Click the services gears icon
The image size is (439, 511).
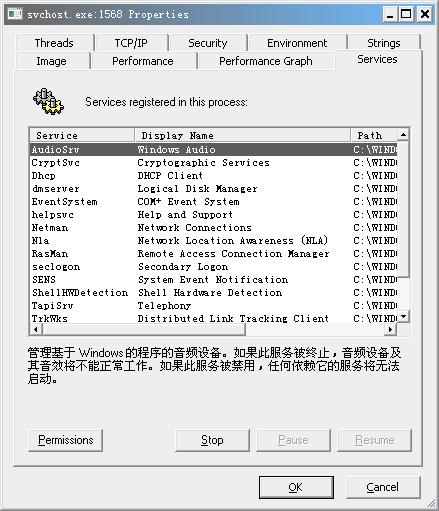(x=48, y=101)
